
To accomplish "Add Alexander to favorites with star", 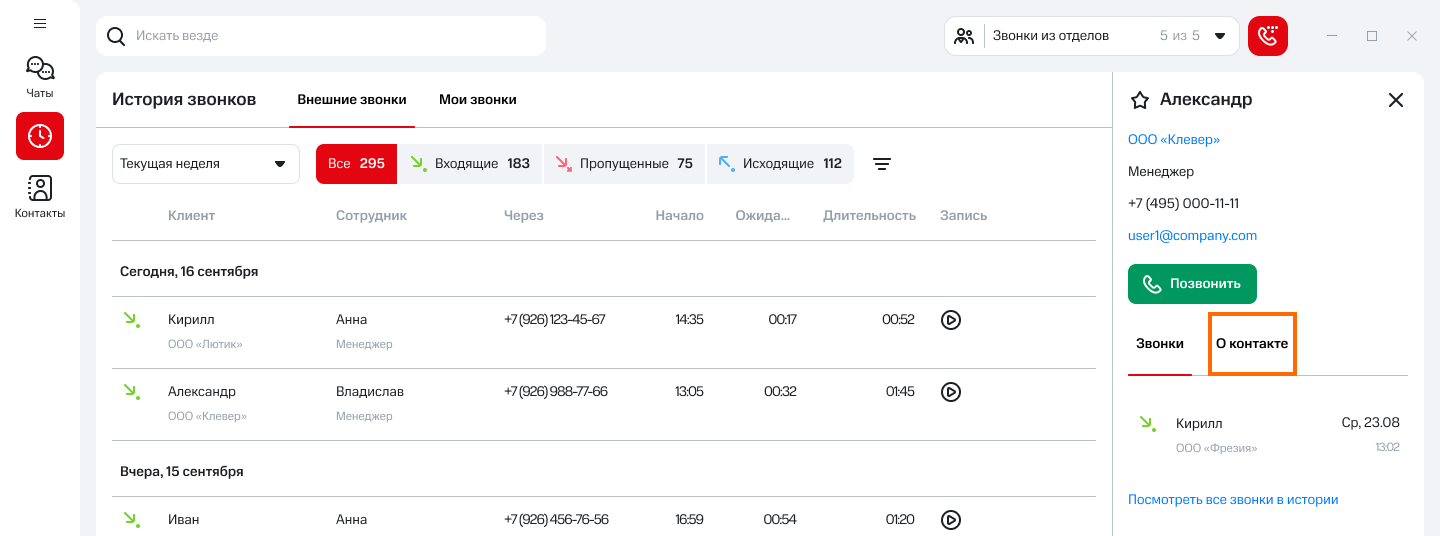I will [1139, 100].
